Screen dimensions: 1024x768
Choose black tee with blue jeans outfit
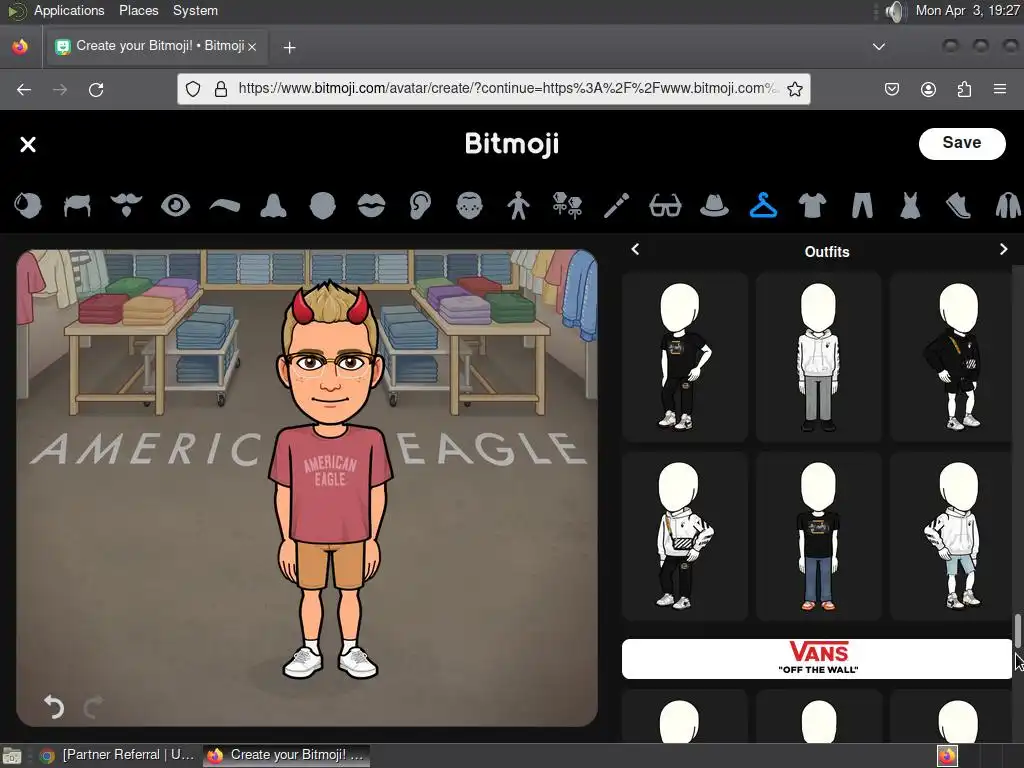coord(818,536)
